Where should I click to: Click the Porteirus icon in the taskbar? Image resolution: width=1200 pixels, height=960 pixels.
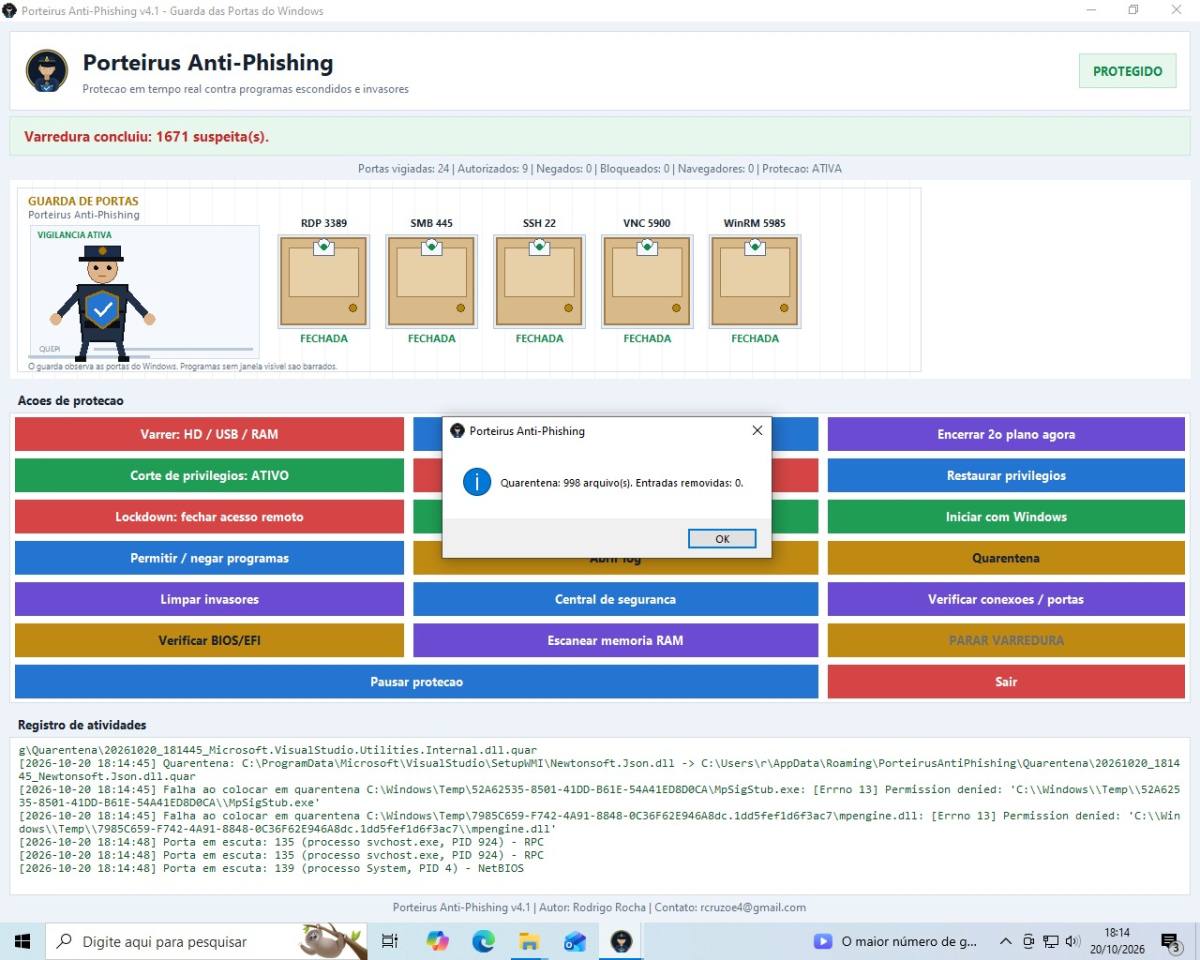(x=621, y=941)
